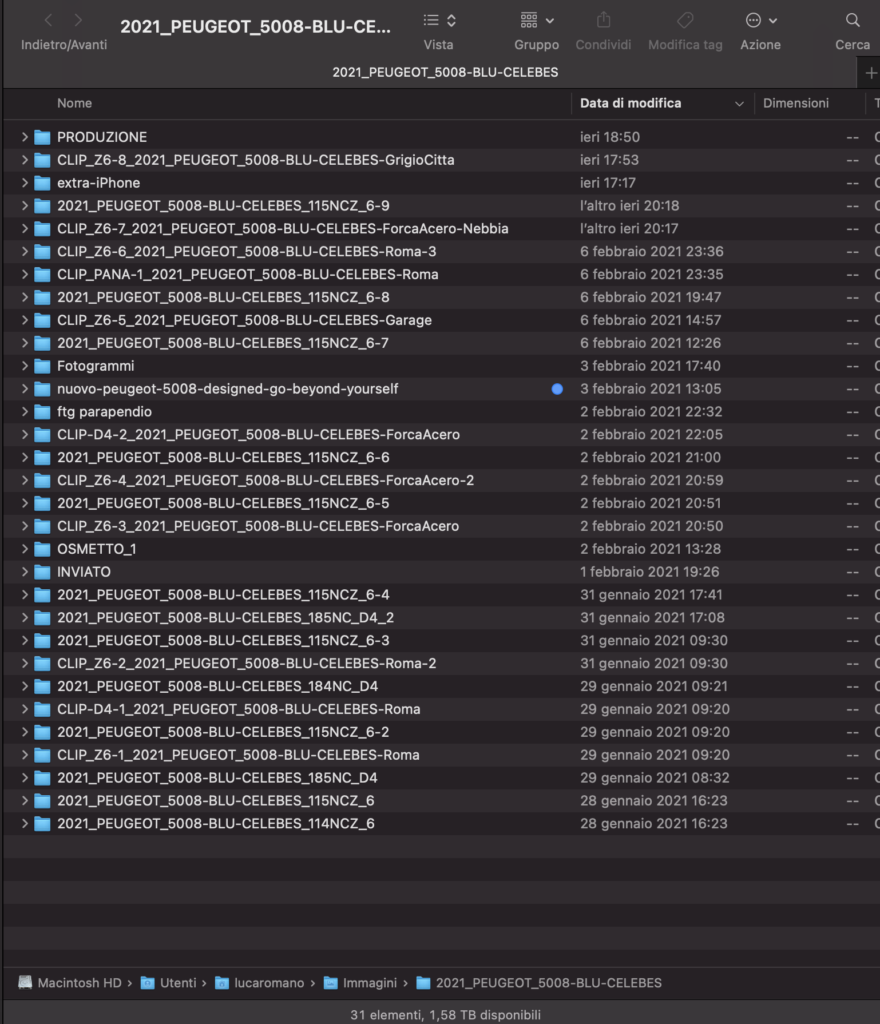Open the Vista list view switcher
This screenshot has height=1024, width=880.
(x=438, y=20)
